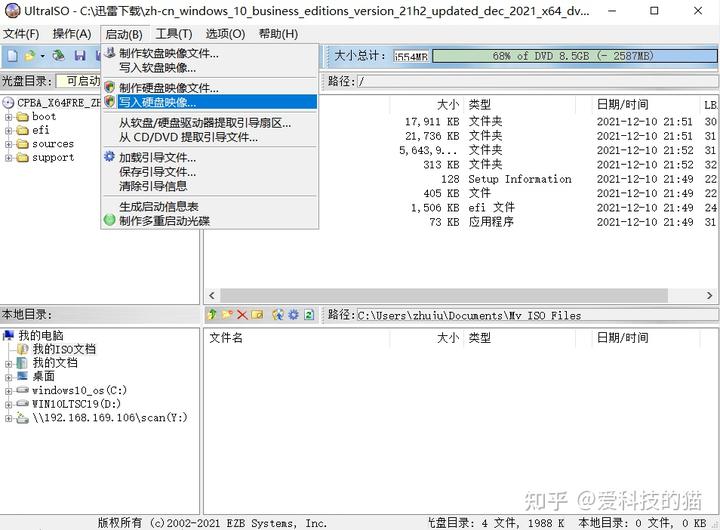Click the shield icon beside 写入硬盘映像
This screenshot has height=530, width=720.
109,101
